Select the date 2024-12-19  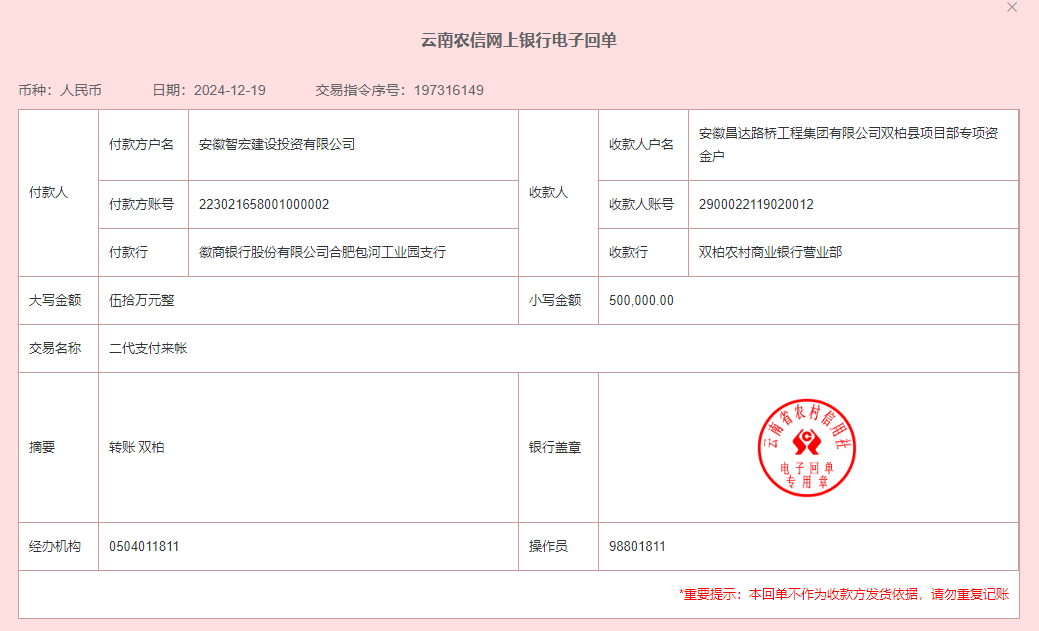tap(229, 90)
